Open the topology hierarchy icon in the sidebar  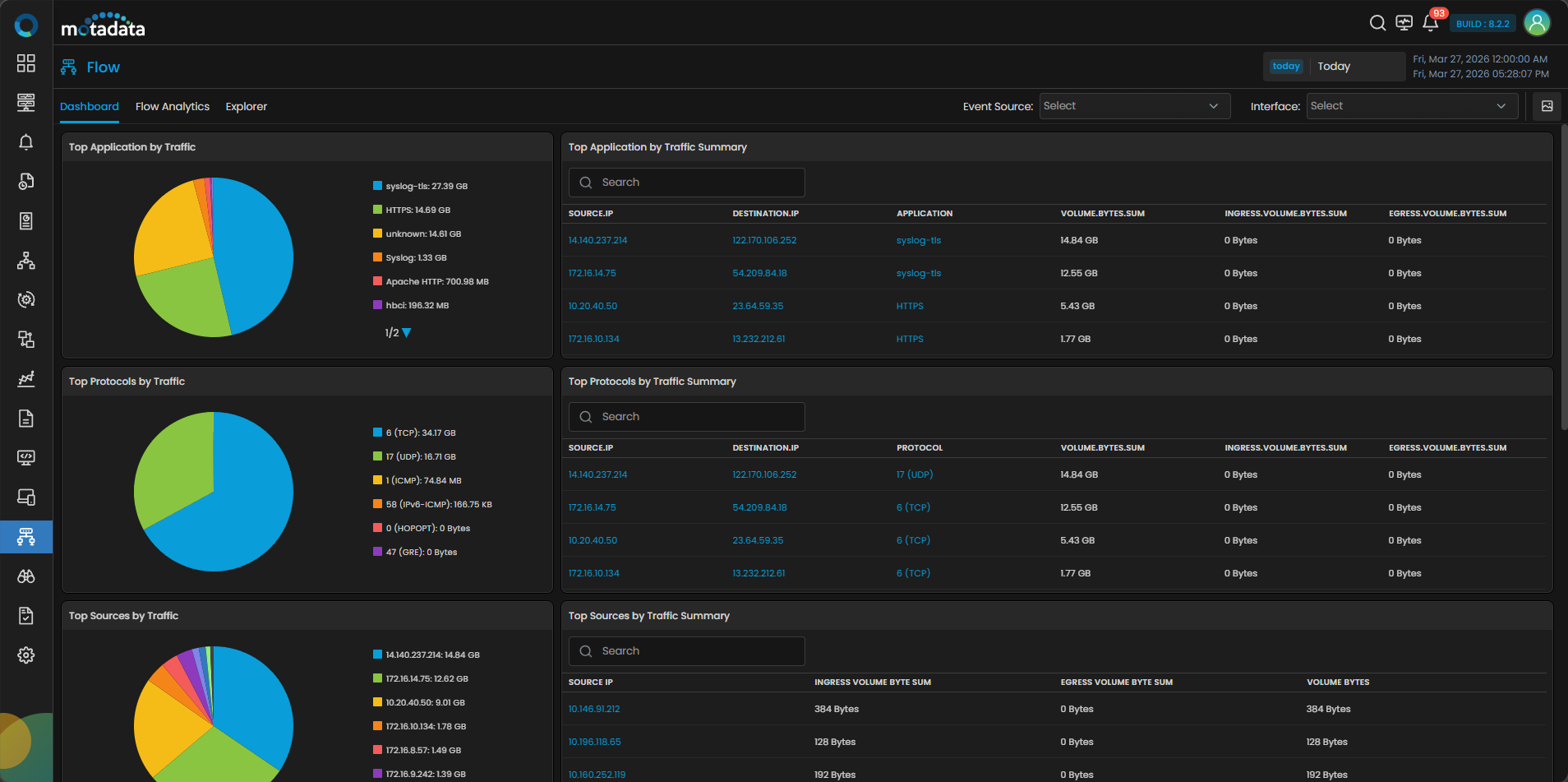[26, 261]
